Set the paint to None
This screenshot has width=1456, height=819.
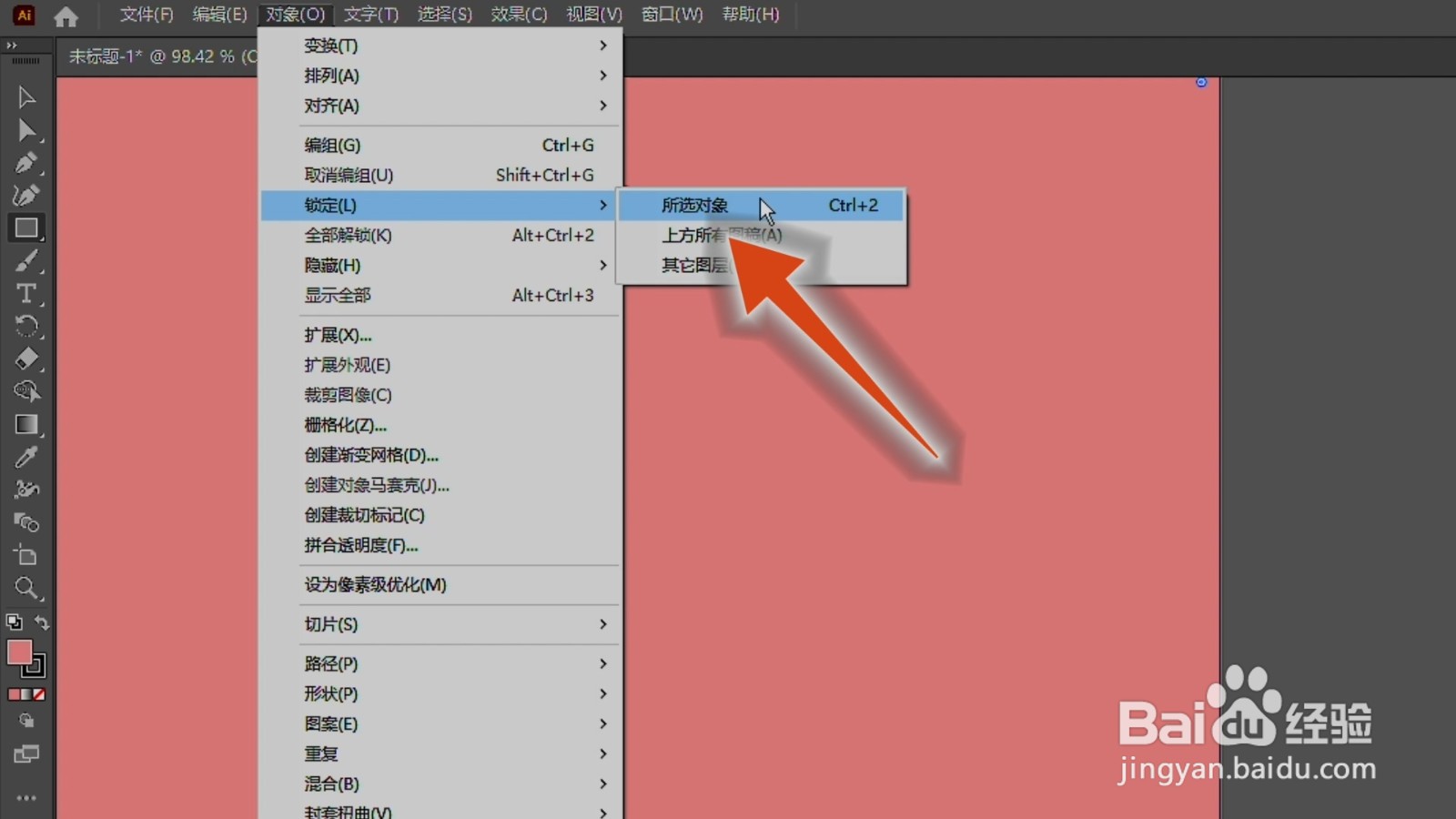[x=39, y=694]
